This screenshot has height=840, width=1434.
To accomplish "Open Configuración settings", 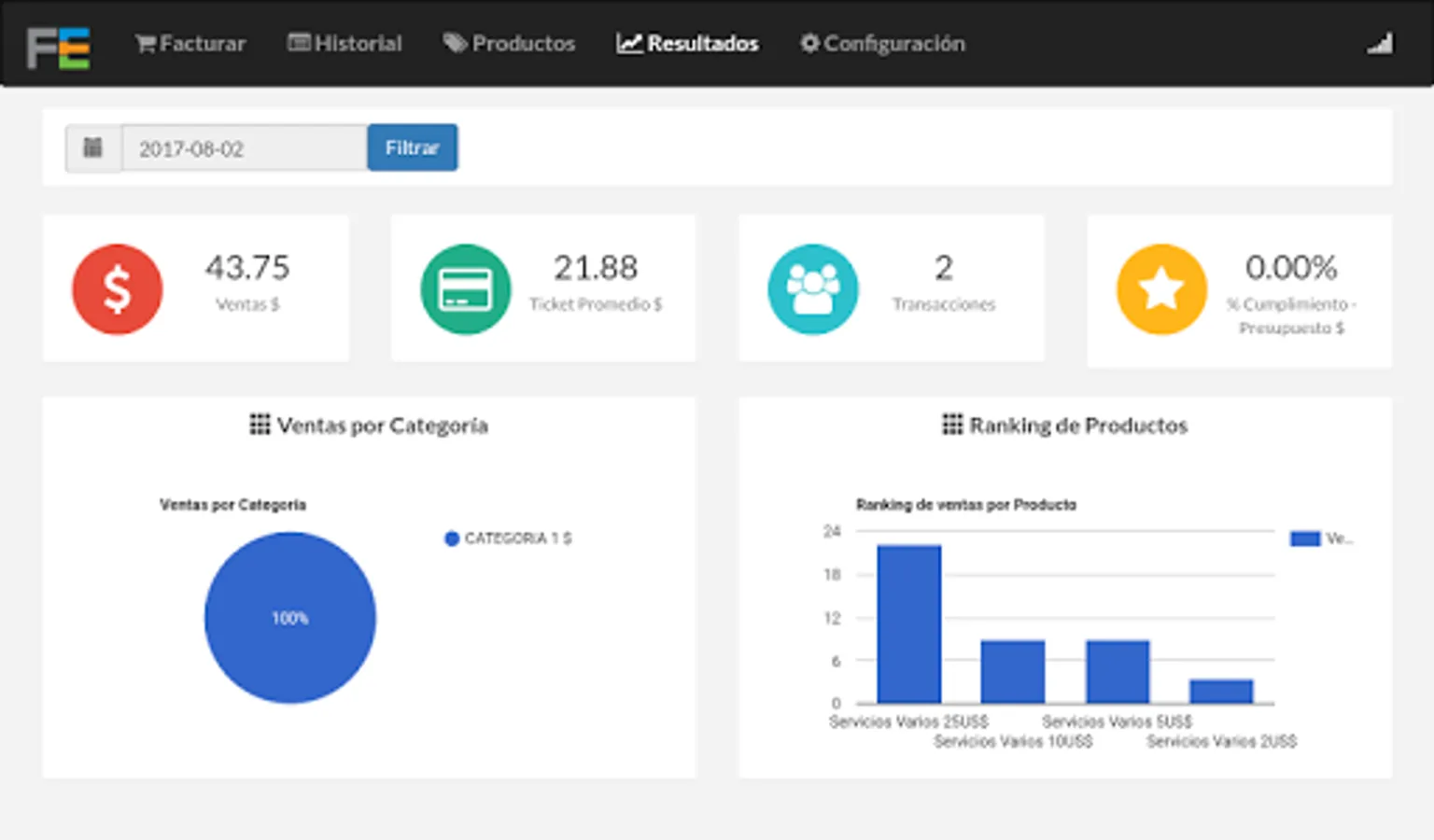I will [x=882, y=43].
